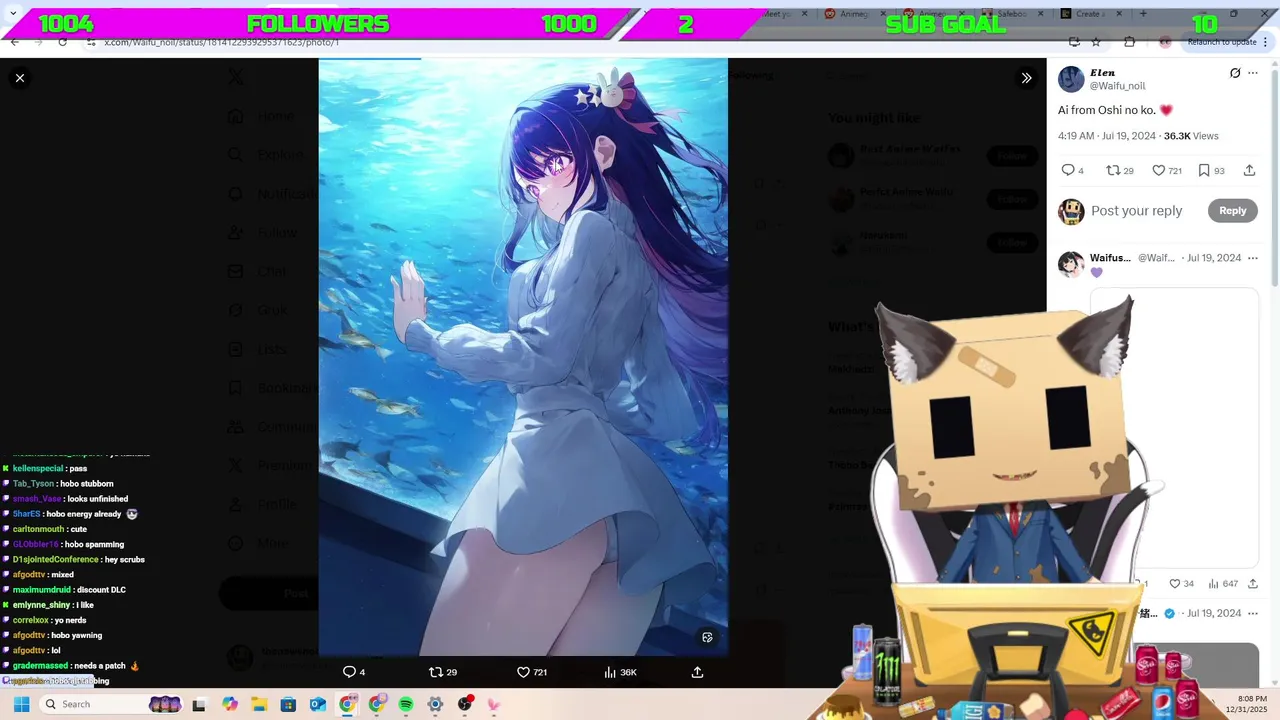Bookmark the page with the star icon
The image size is (1280, 720).
pyautogui.click(x=1096, y=42)
